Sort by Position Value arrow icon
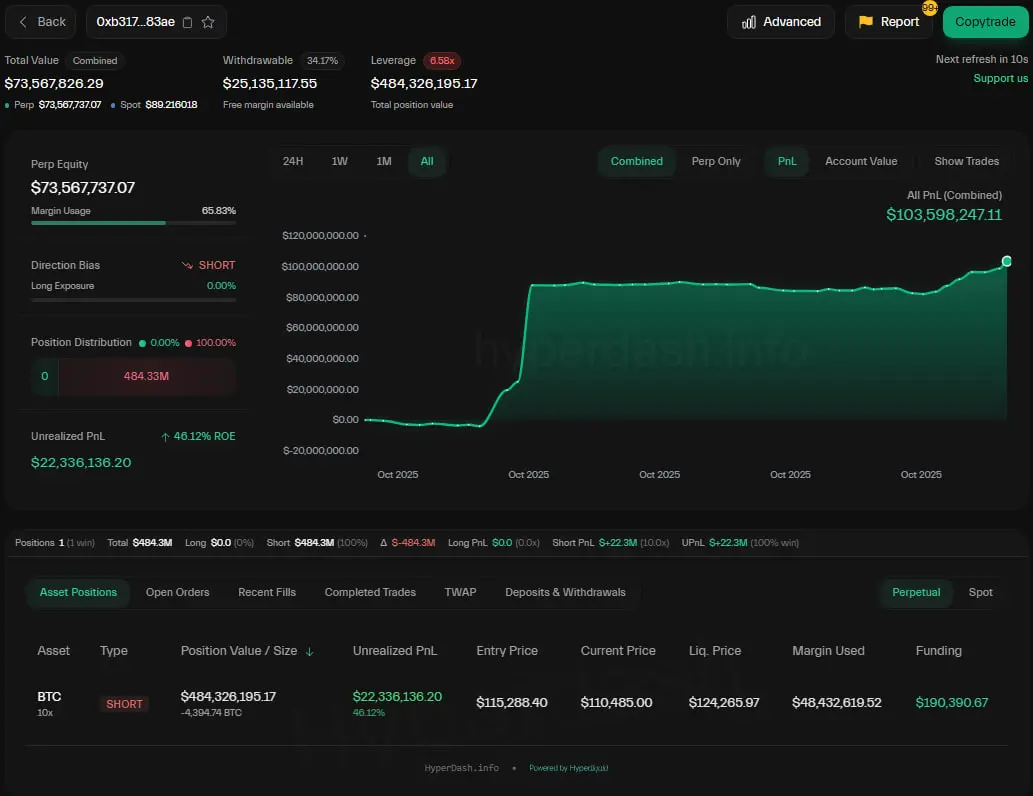This screenshot has width=1033, height=796. [309, 651]
